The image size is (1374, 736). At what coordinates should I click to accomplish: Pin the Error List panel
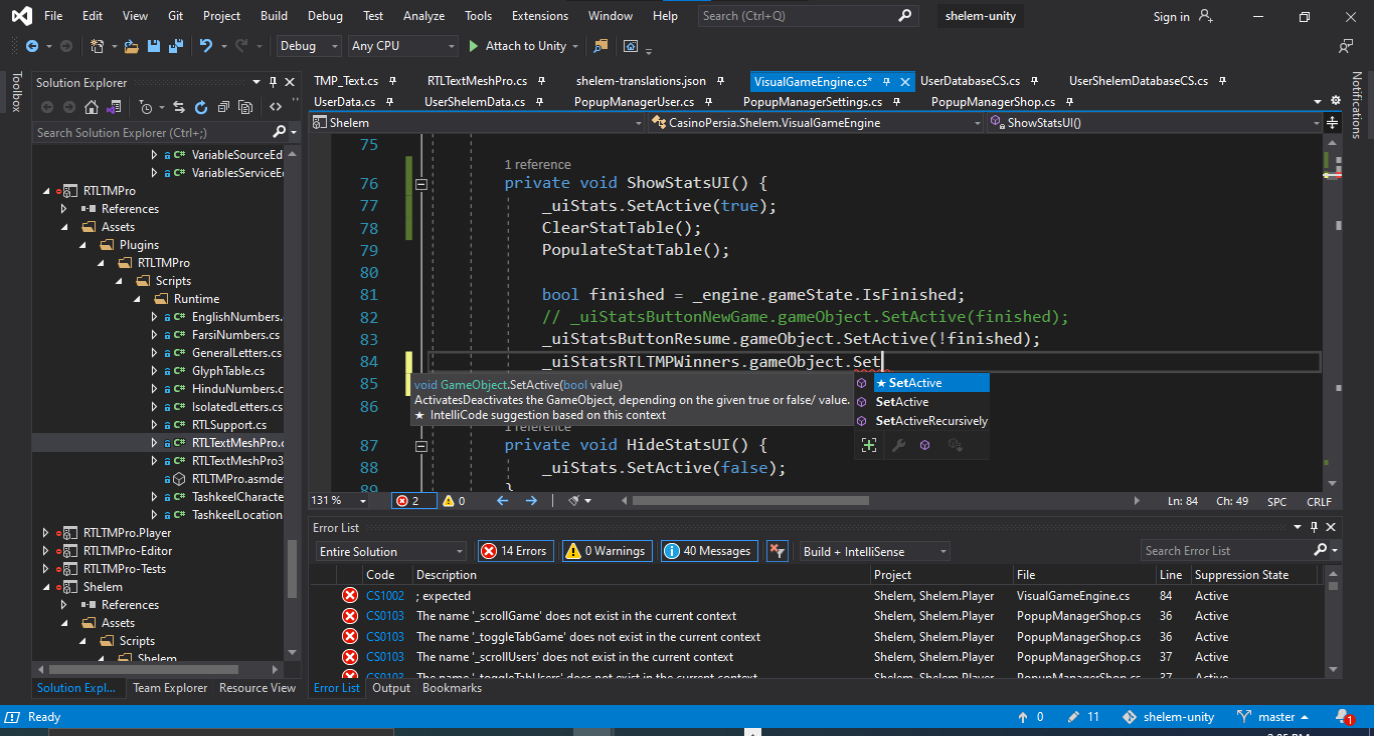pyautogui.click(x=1313, y=527)
